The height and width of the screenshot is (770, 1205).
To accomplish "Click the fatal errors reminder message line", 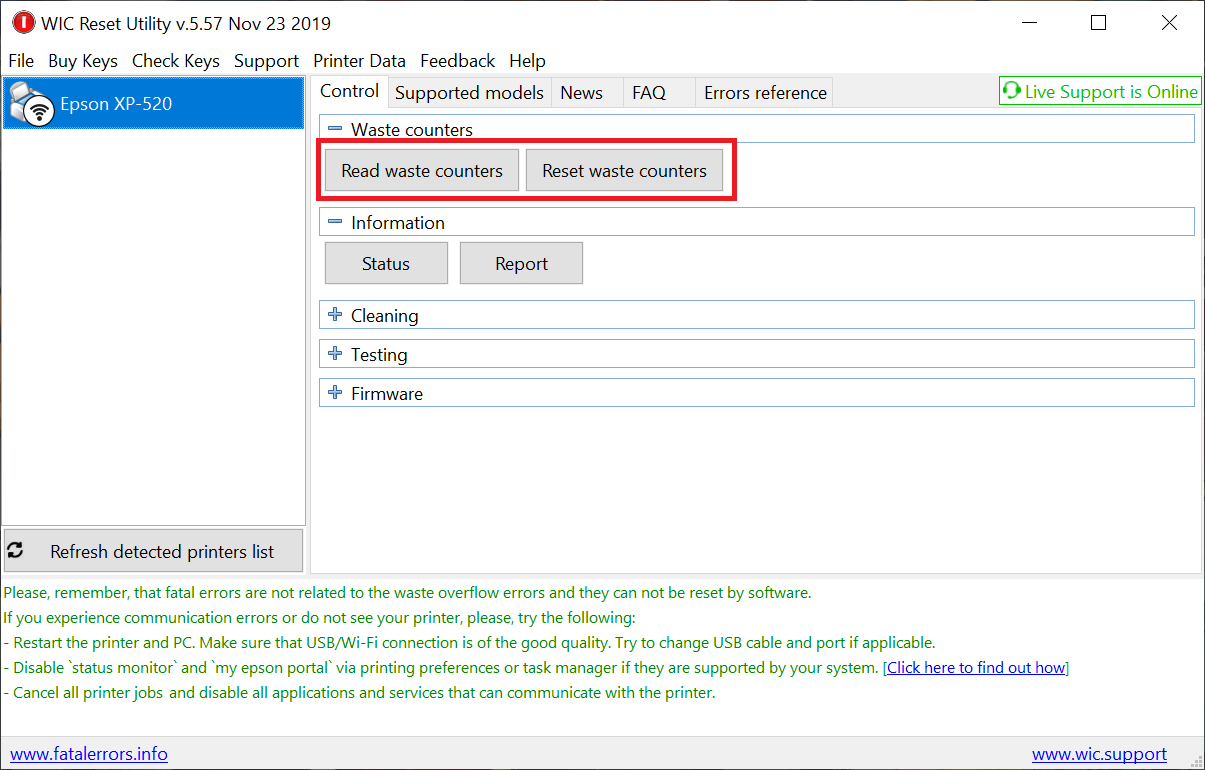I will [407, 592].
